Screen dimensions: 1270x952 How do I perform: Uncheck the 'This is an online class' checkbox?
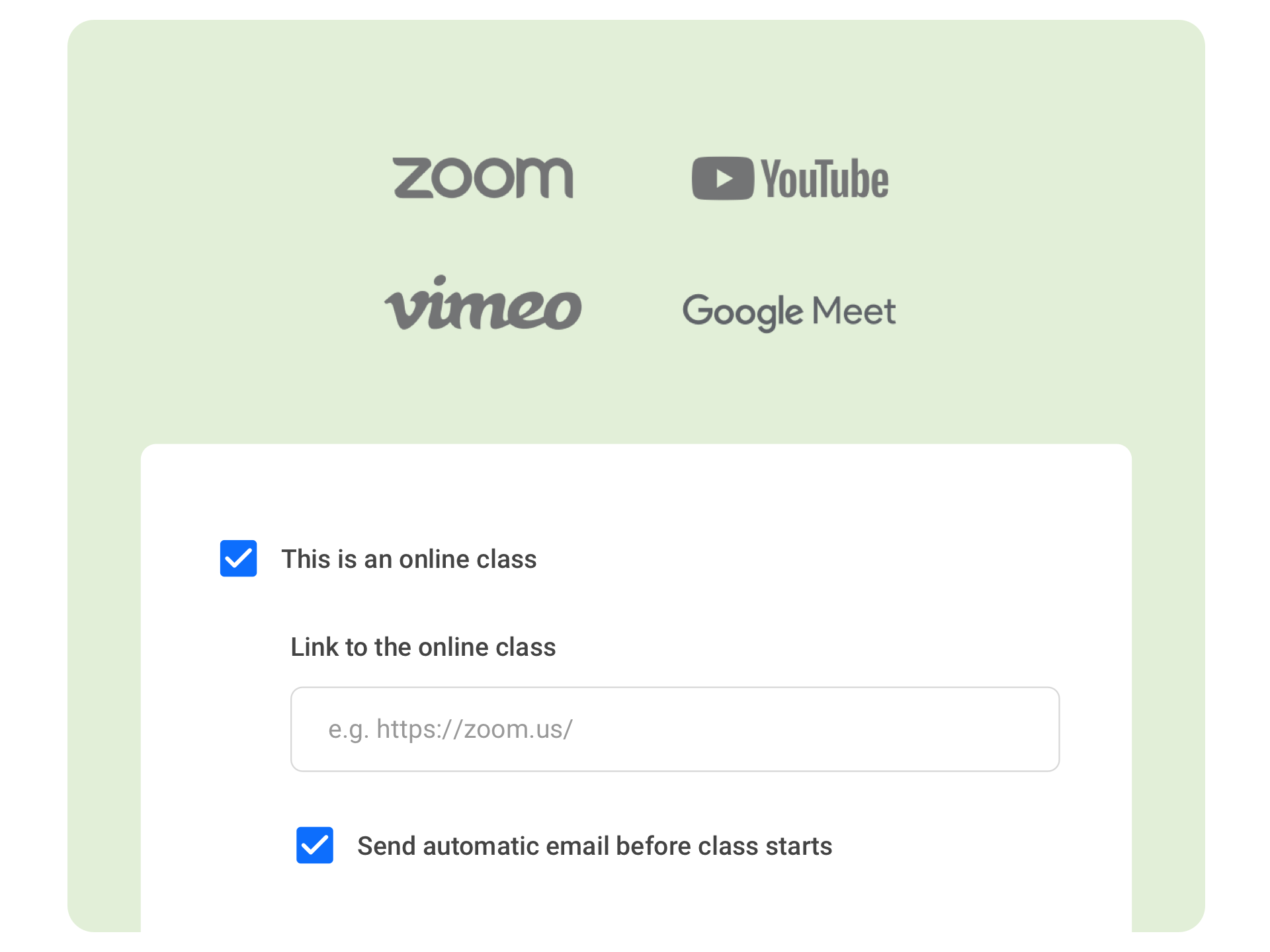pos(238,559)
